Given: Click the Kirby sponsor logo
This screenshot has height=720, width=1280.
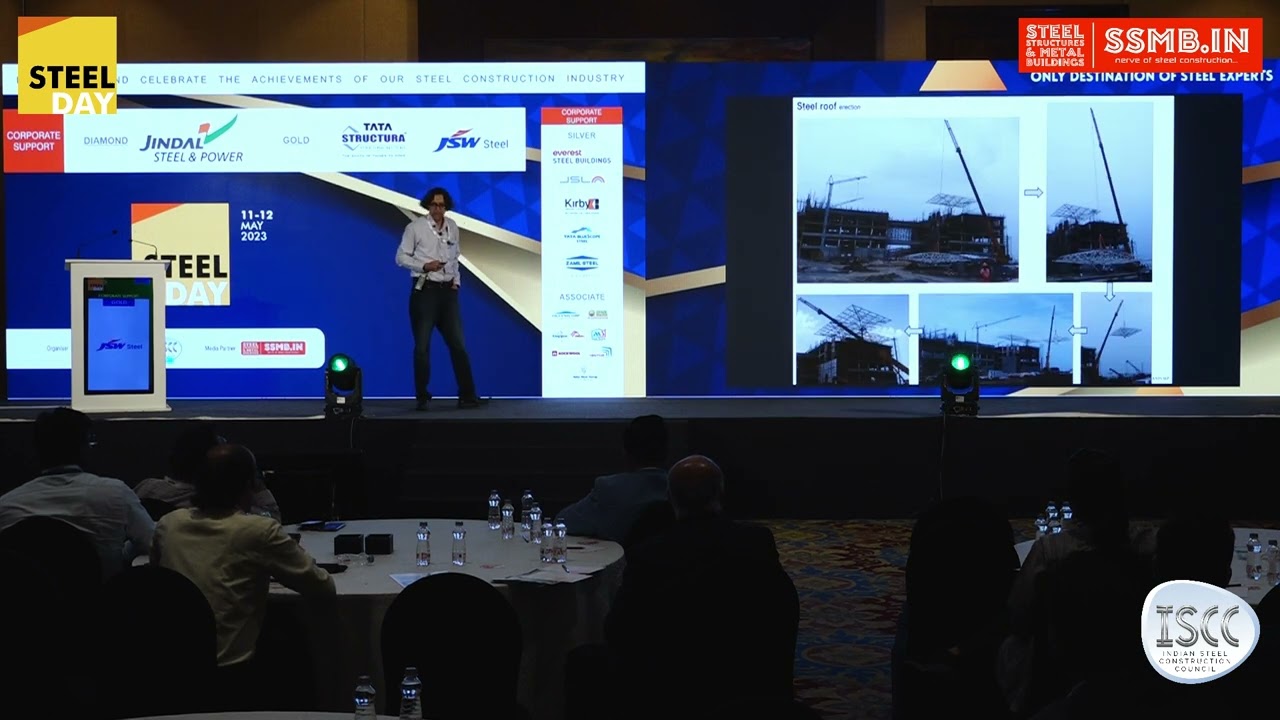Looking at the screenshot, I should [x=582, y=204].
